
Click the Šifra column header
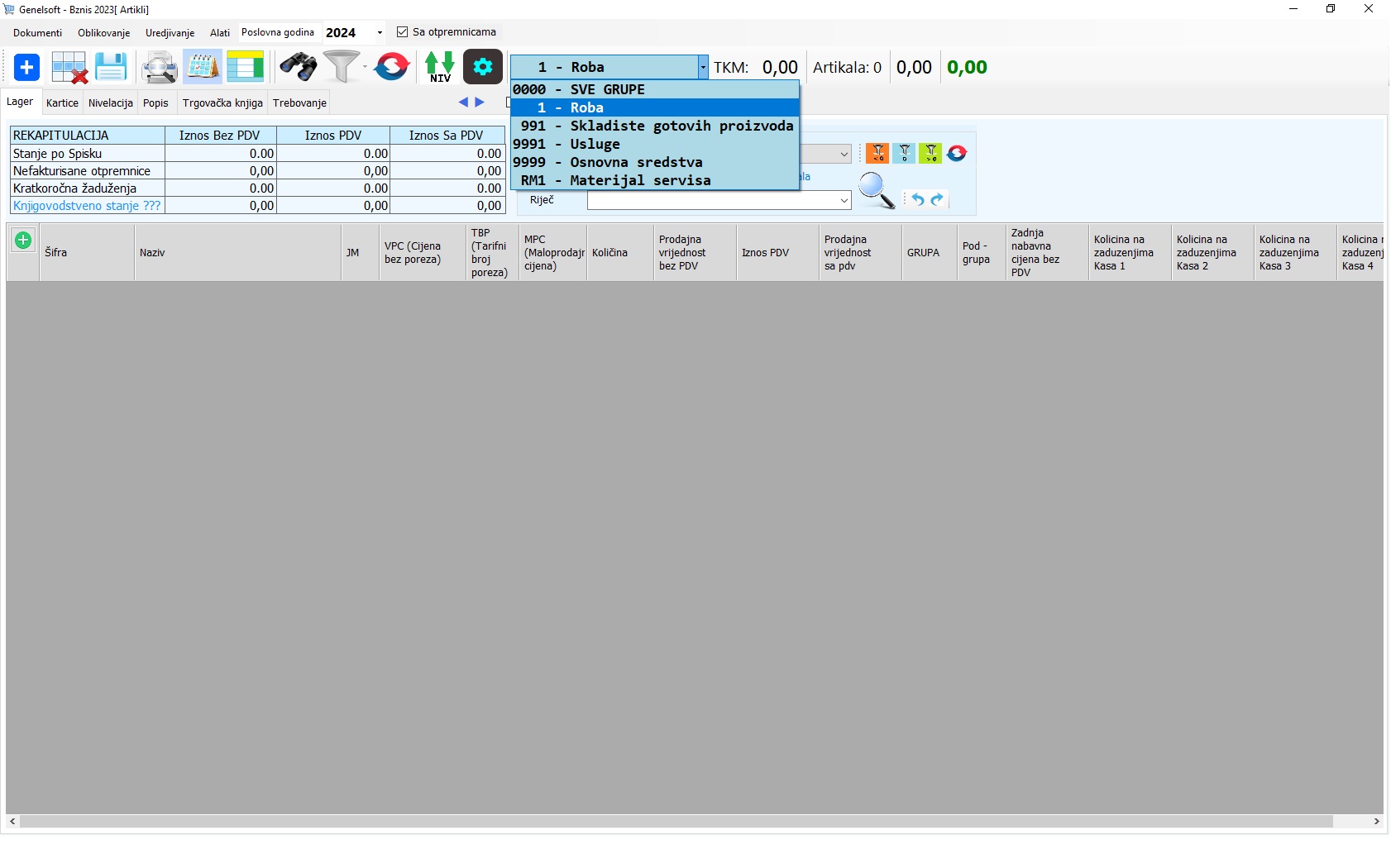pos(87,253)
